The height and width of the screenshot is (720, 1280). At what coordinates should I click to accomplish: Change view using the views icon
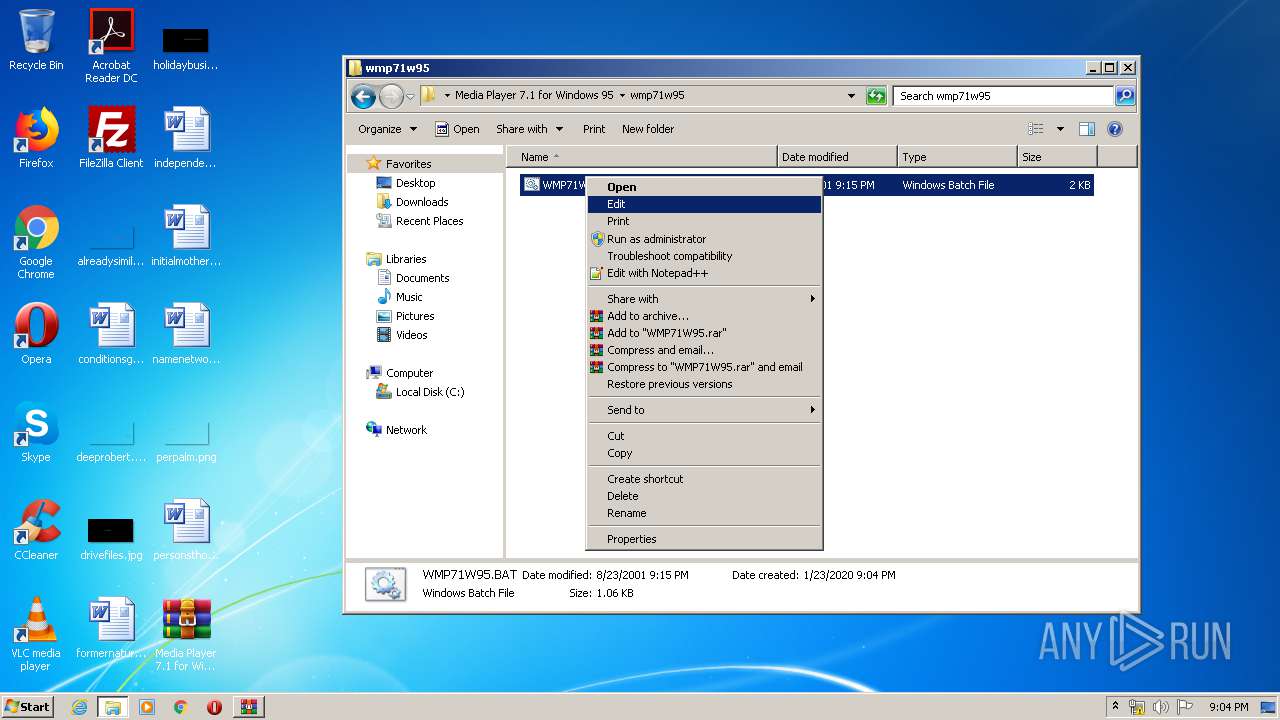pyautogui.click(x=1036, y=129)
